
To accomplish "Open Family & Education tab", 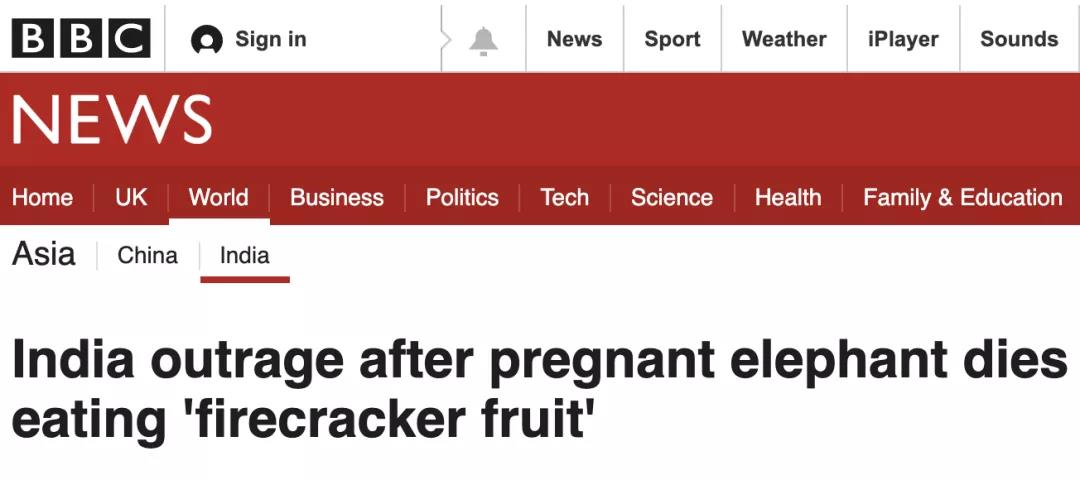I will pos(963,198).
